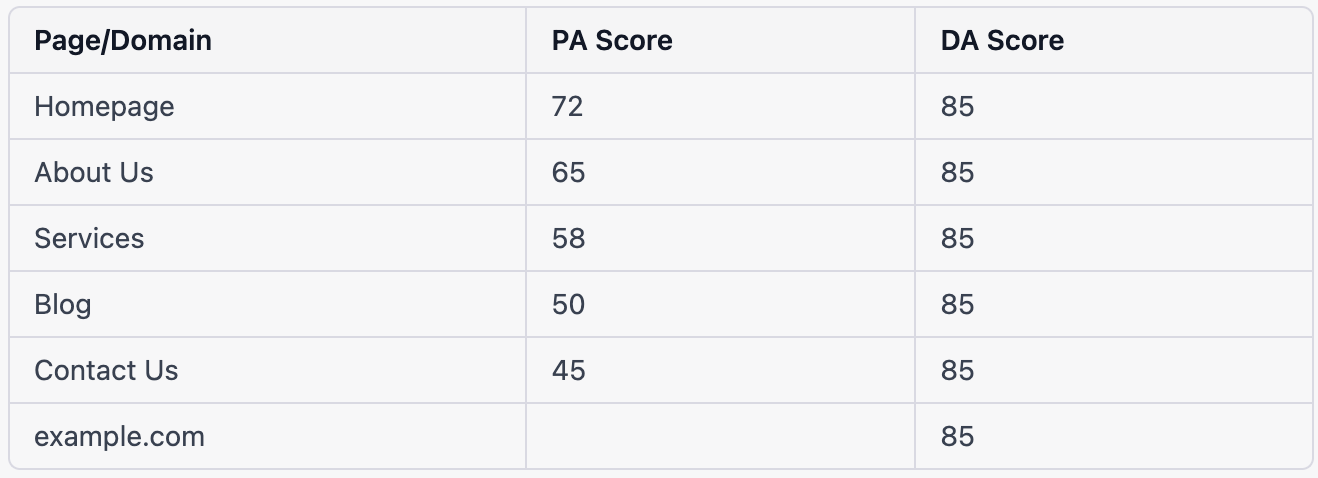Click the DA score 85 in example.com row
The image size is (1318, 478).
click(957, 437)
